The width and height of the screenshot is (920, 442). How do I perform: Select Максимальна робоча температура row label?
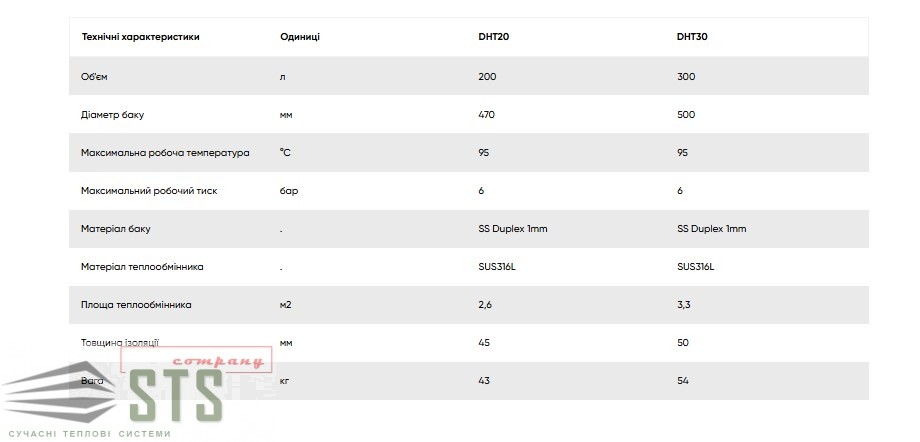tap(165, 153)
